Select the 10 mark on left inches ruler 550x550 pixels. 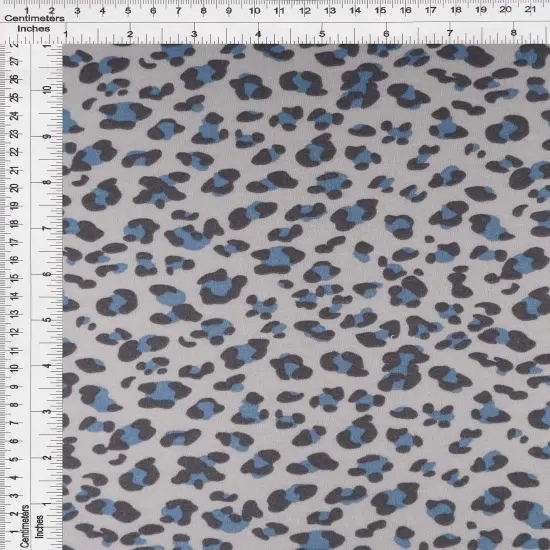(47, 89)
